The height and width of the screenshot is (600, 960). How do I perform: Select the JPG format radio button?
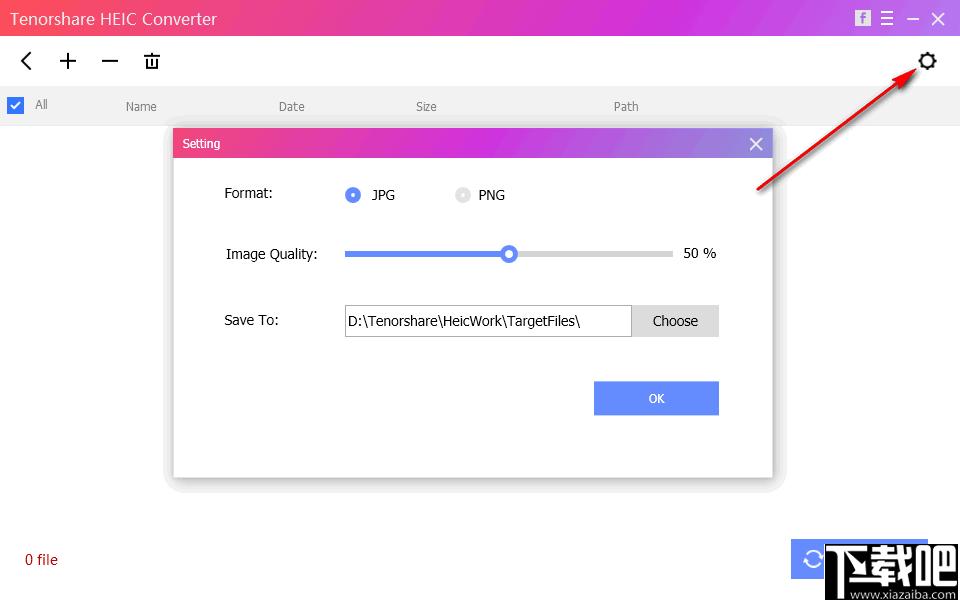pos(353,195)
